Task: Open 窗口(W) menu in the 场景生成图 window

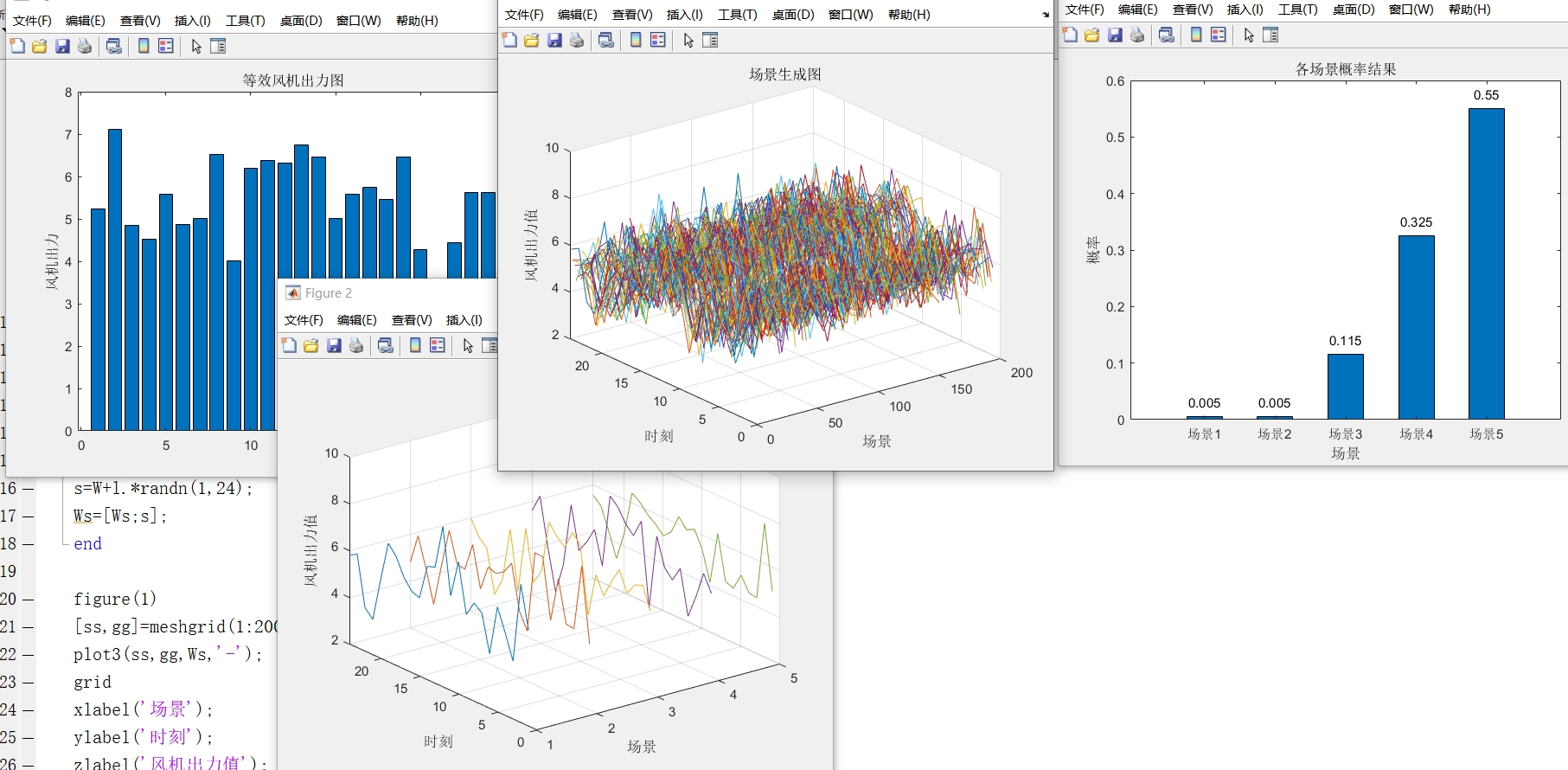Action: tap(851, 15)
